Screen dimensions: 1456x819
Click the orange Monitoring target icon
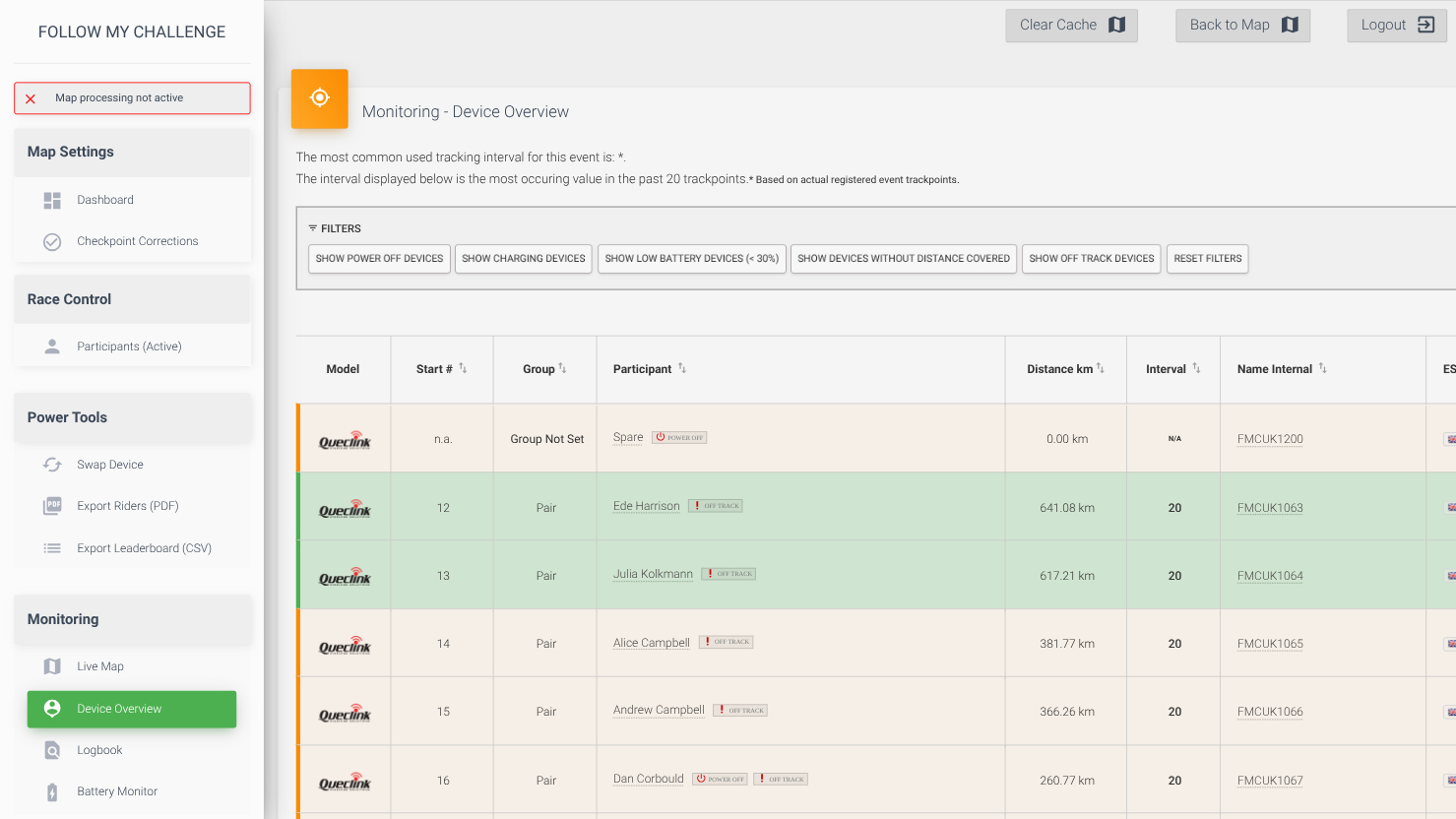(x=319, y=98)
